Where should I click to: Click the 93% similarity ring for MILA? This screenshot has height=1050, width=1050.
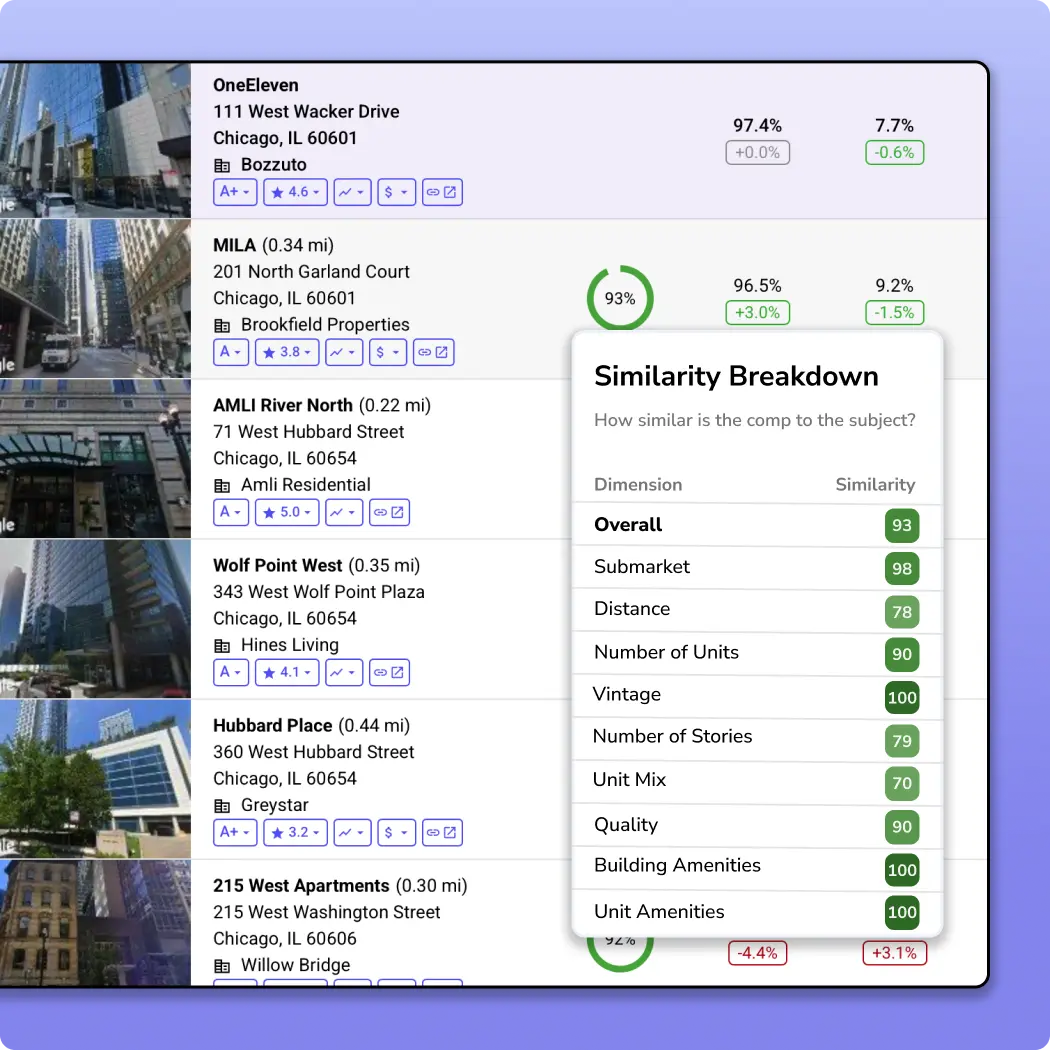[620, 298]
